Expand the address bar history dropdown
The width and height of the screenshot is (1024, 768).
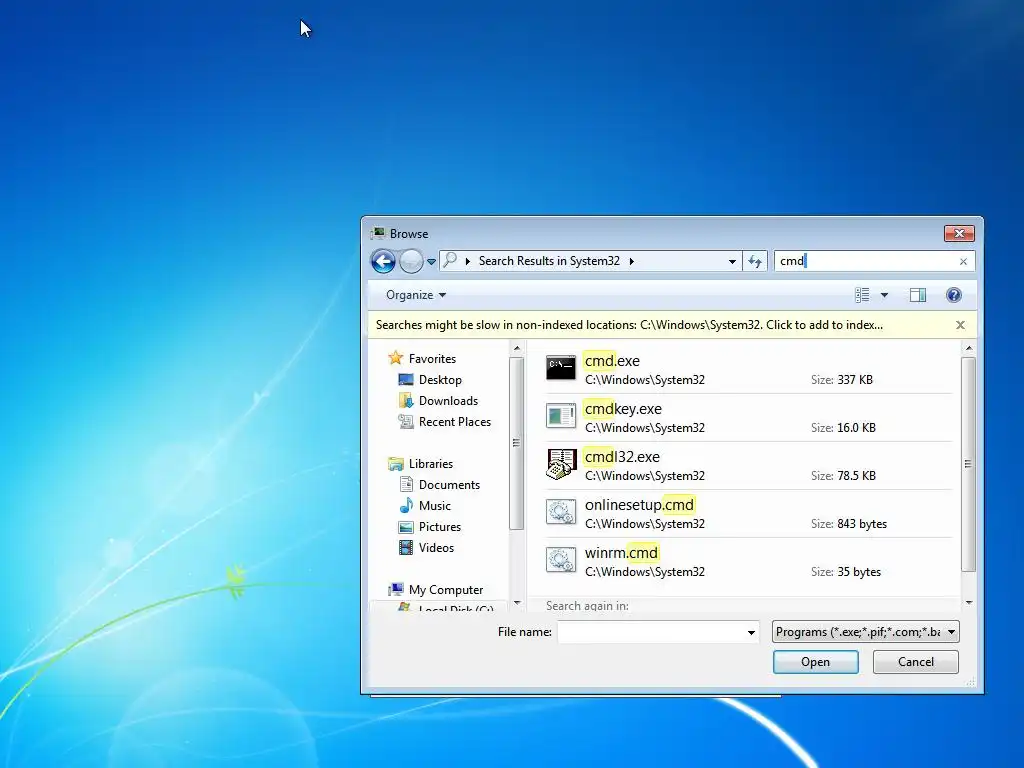[x=732, y=261]
